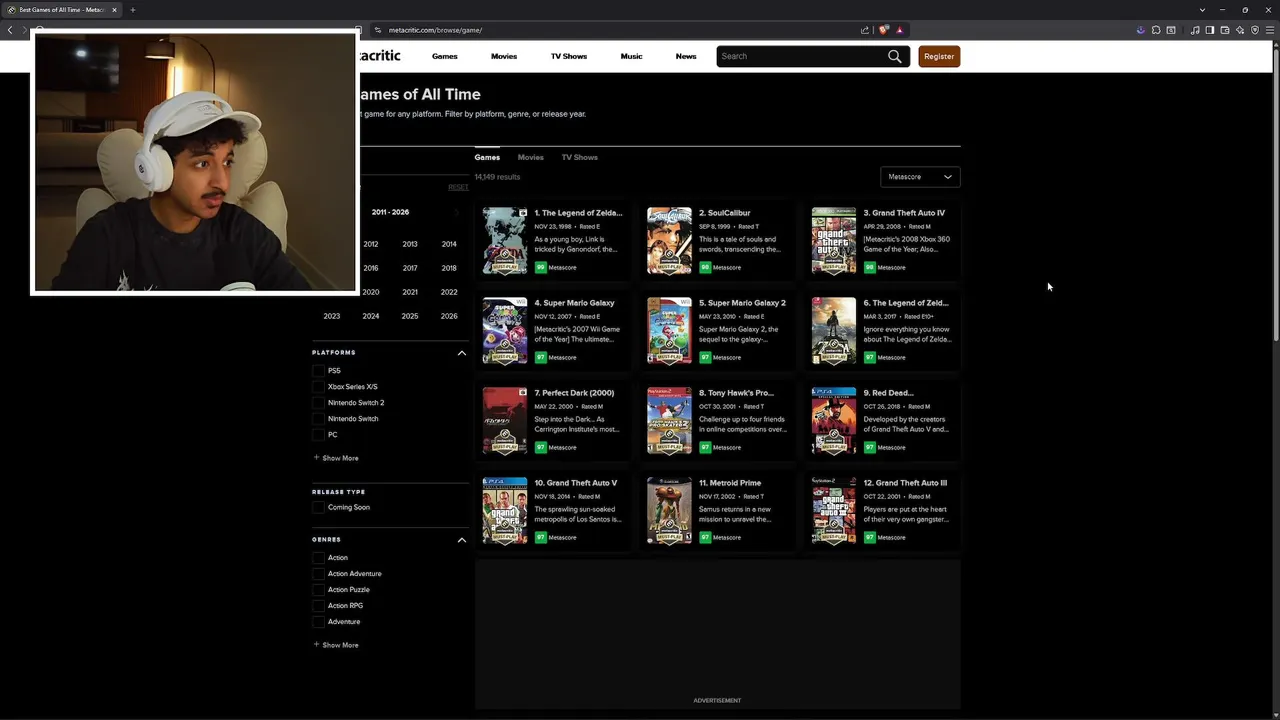The width and height of the screenshot is (1280, 720).
Task: Enable the Coming Soon release type checkbox
Action: point(318,507)
